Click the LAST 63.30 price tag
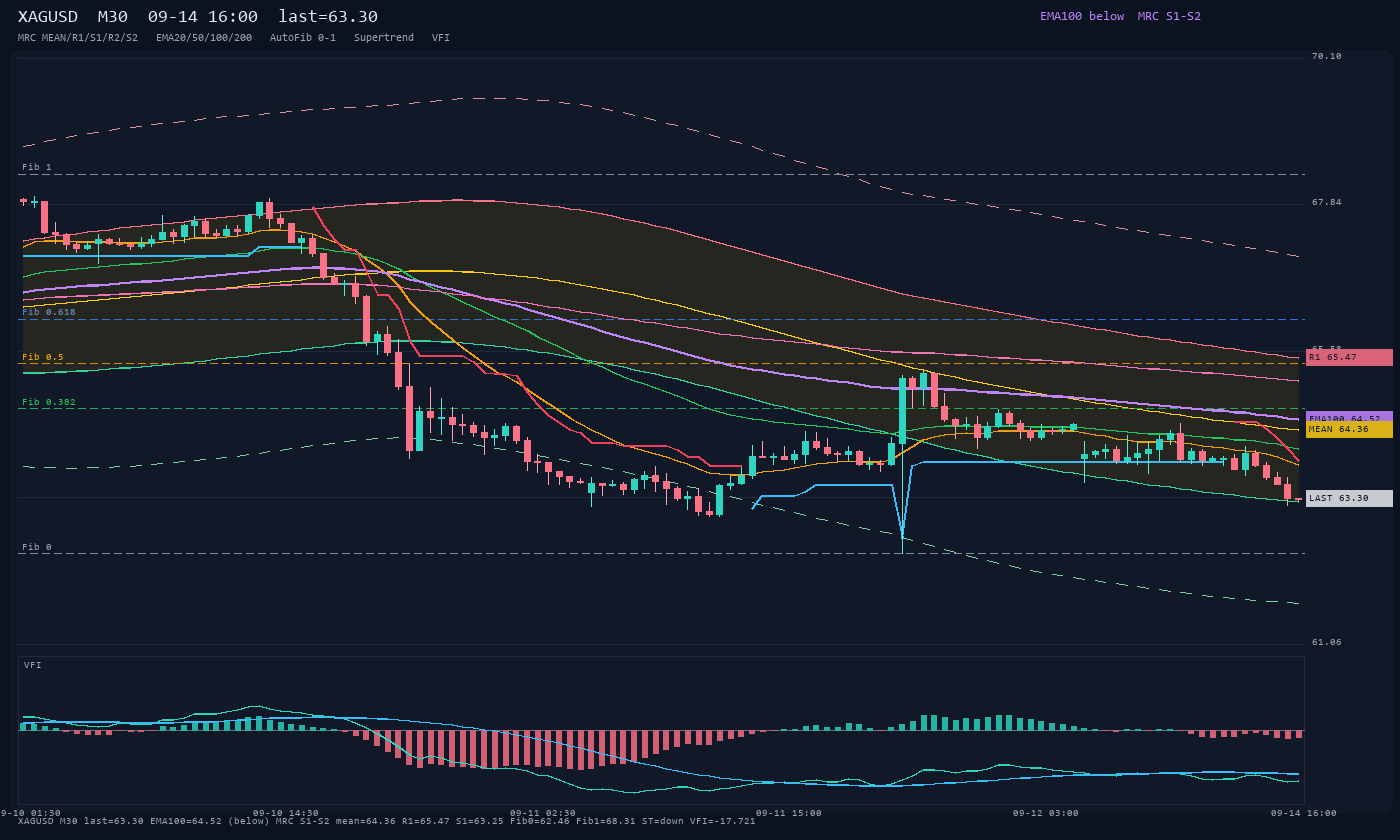This screenshot has height=840, width=1400. pyautogui.click(x=1349, y=498)
